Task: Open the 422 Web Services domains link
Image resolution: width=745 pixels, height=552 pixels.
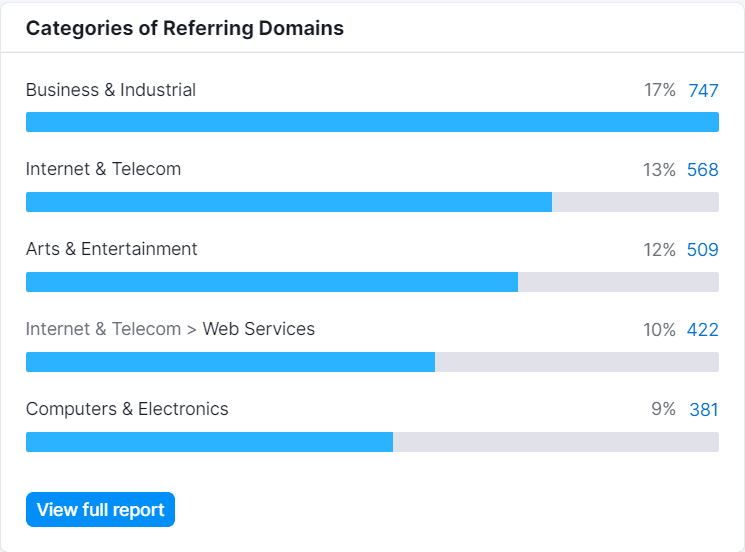Action: point(703,329)
